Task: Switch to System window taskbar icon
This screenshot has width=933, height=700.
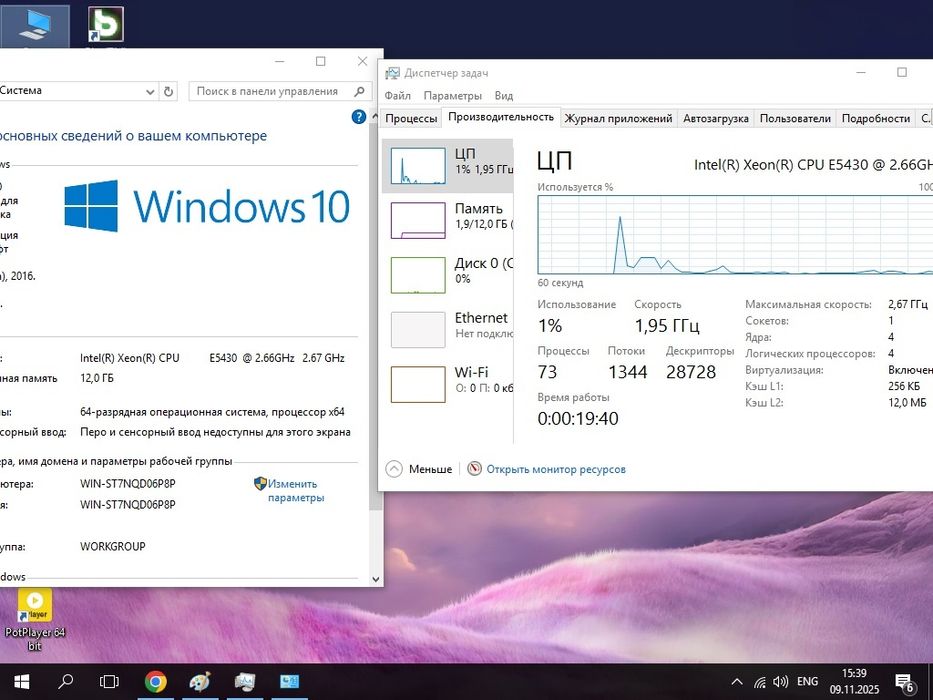Action: click(x=289, y=682)
